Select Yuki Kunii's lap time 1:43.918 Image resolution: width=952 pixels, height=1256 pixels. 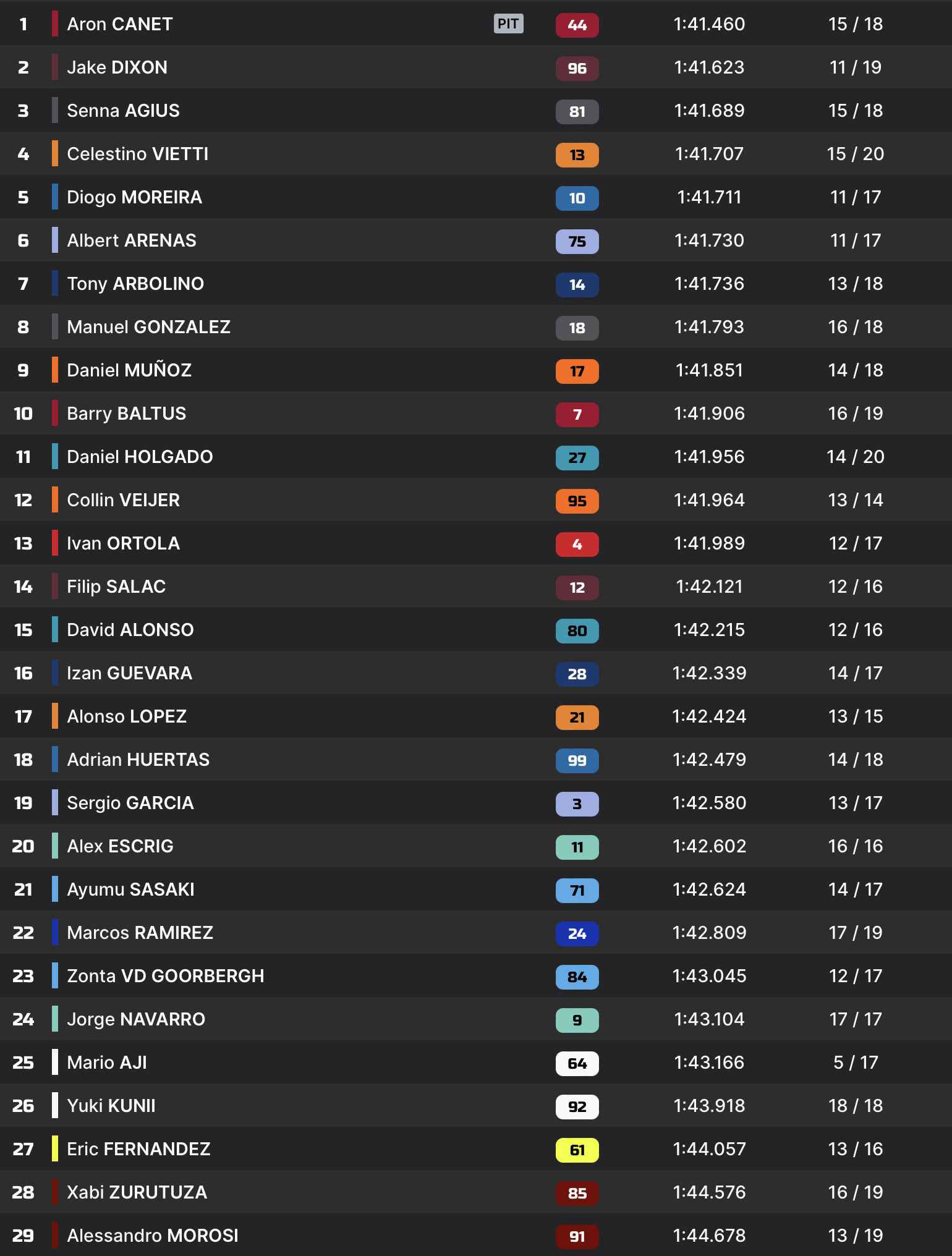709,1106
